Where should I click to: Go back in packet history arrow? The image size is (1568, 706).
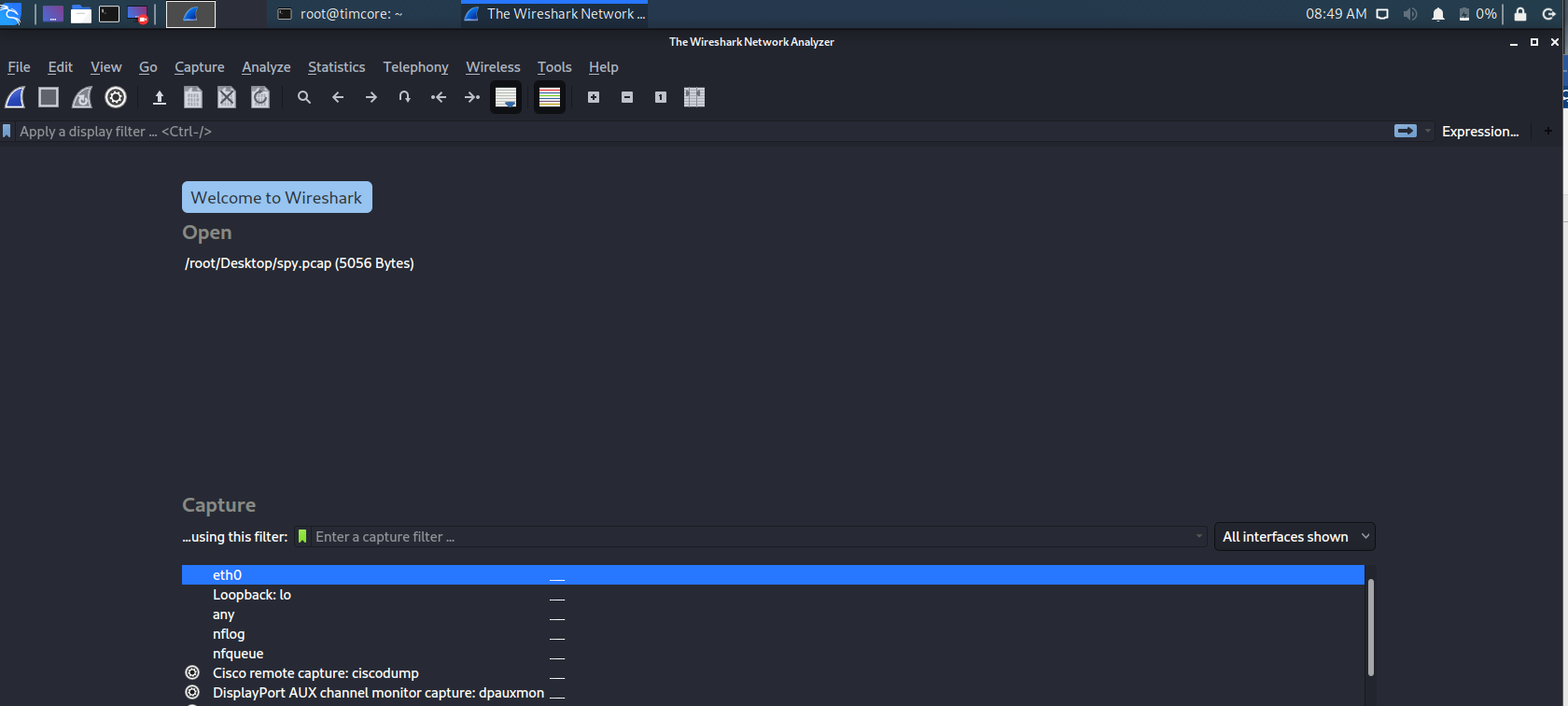tap(338, 97)
